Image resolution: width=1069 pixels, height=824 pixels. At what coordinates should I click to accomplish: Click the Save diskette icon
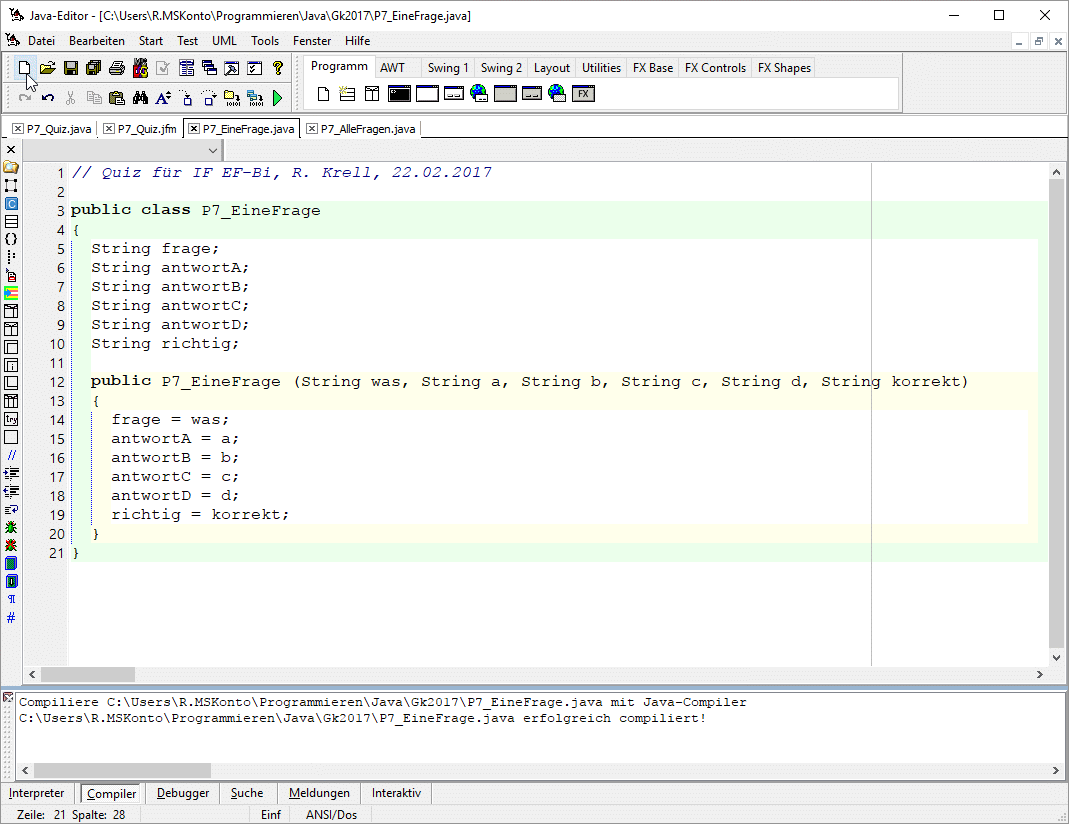[x=71, y=68]
